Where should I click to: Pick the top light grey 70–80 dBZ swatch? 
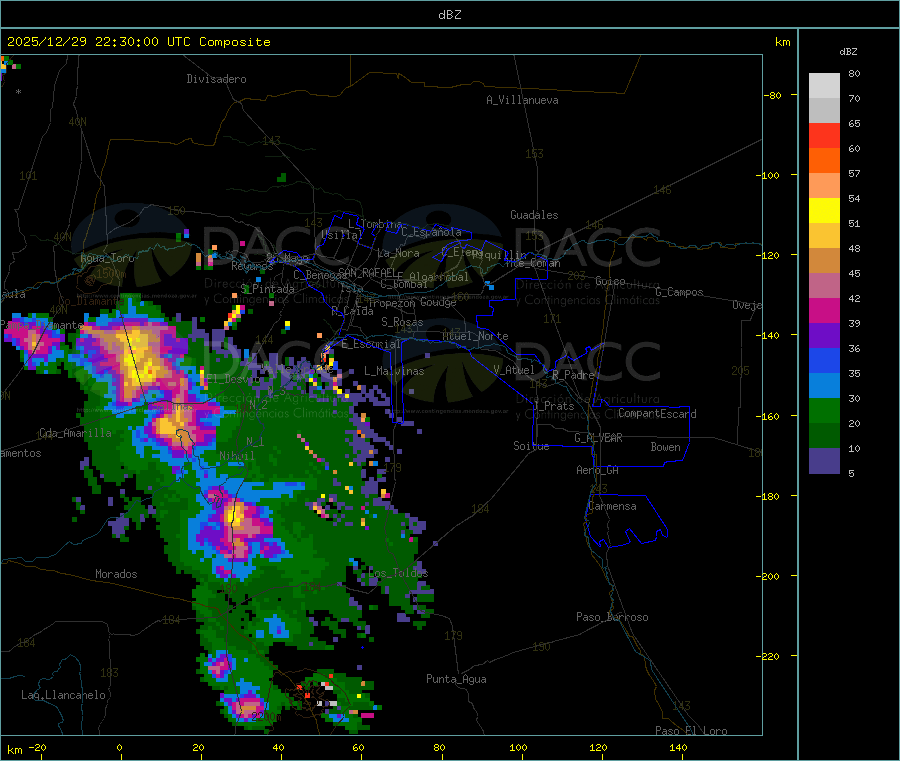824,86
